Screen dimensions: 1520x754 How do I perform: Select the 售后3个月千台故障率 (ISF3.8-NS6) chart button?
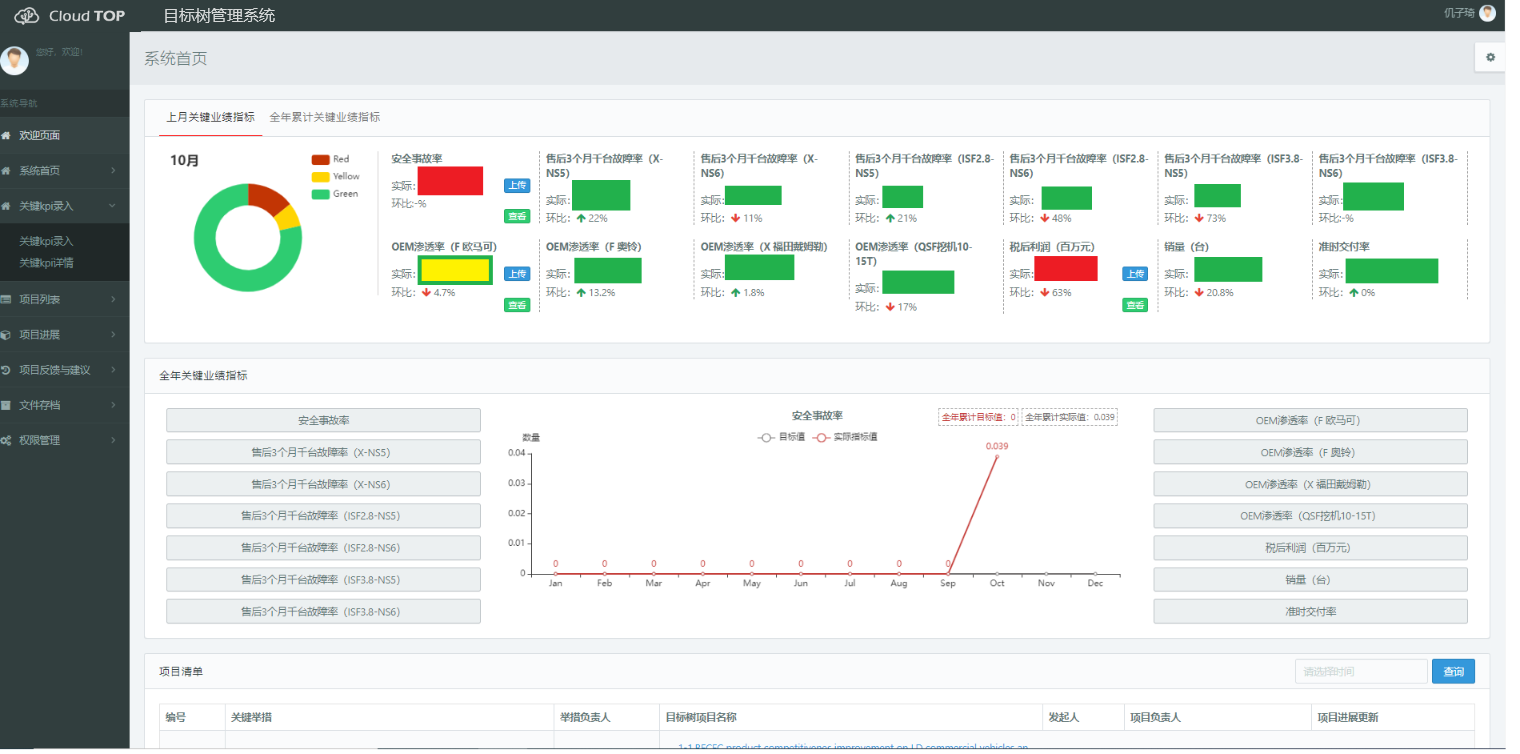tap(323, 611)
